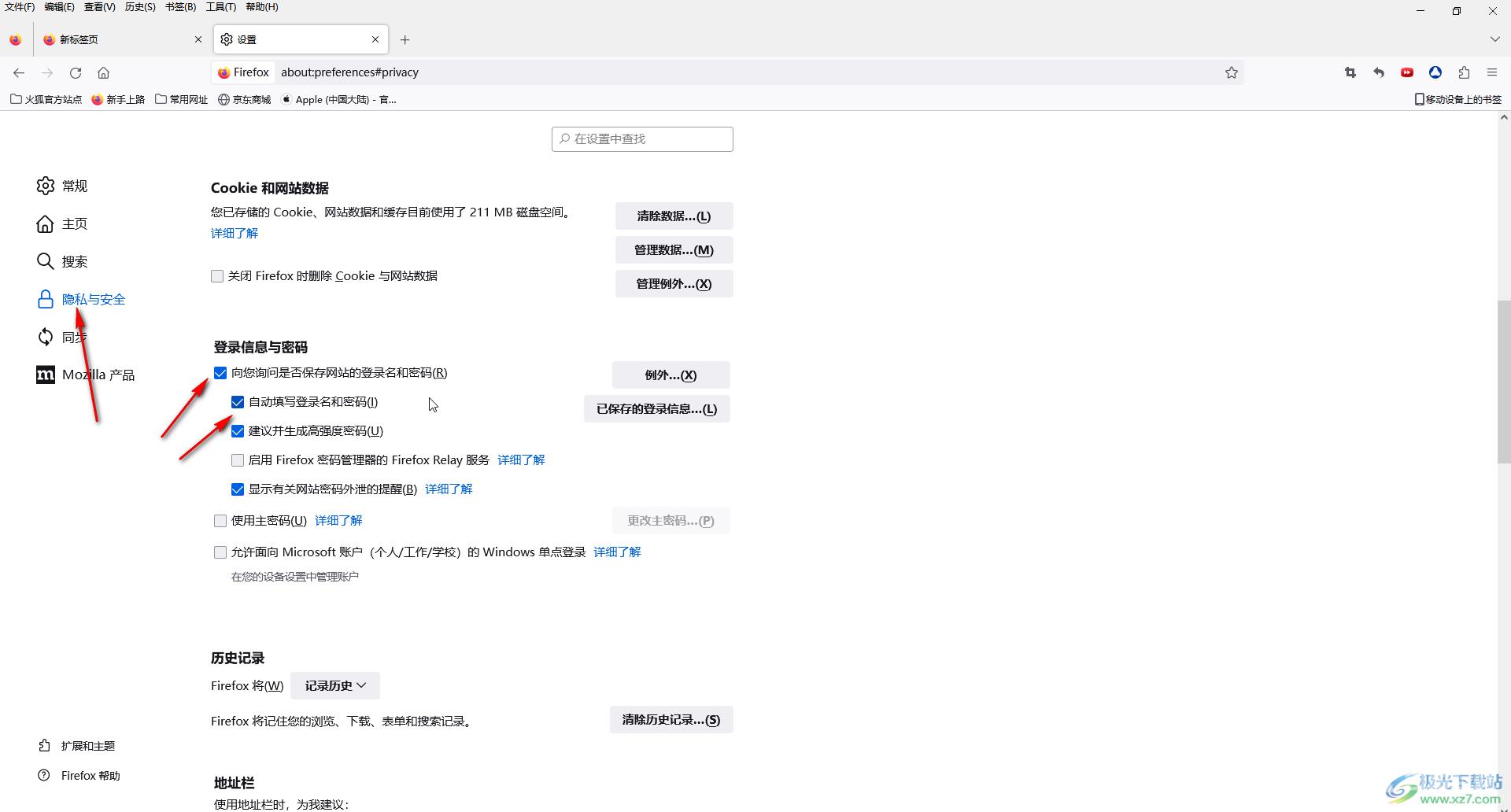
Task: Open 火狐官方站点 bookmark folder
Action: [46, 99]
